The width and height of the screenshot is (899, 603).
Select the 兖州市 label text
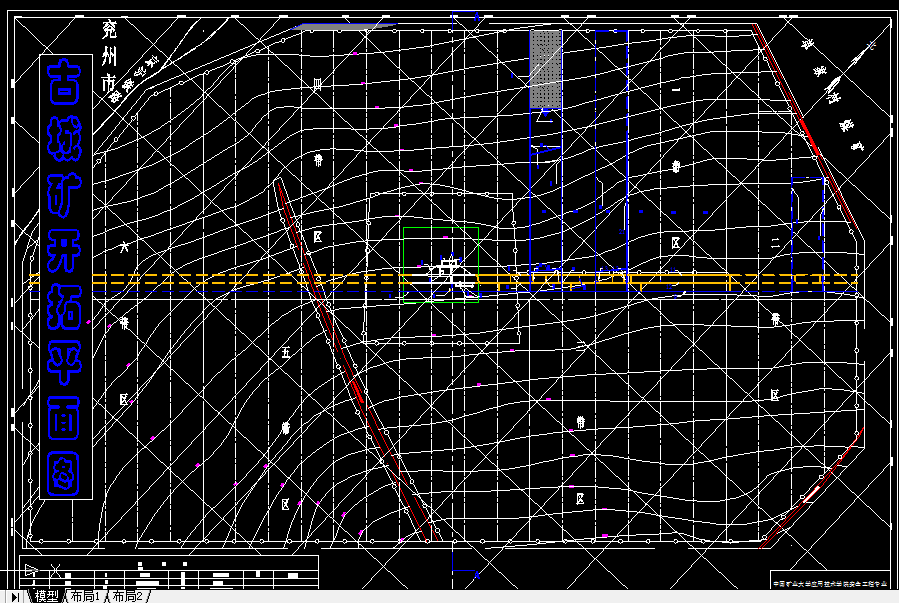tap(109, 56)
